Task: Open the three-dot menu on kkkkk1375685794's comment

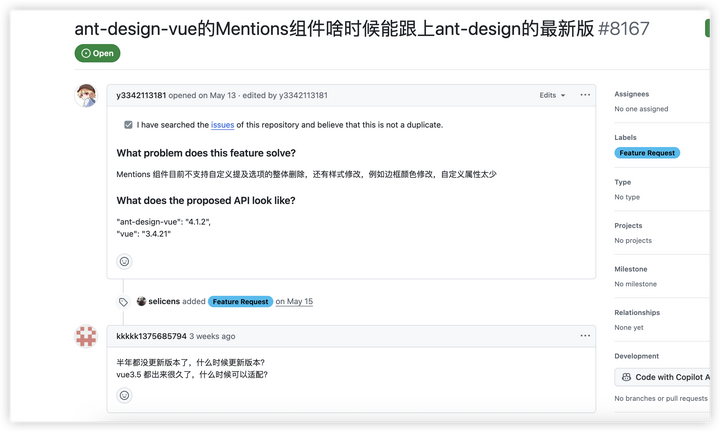Action: click(585, 336)
